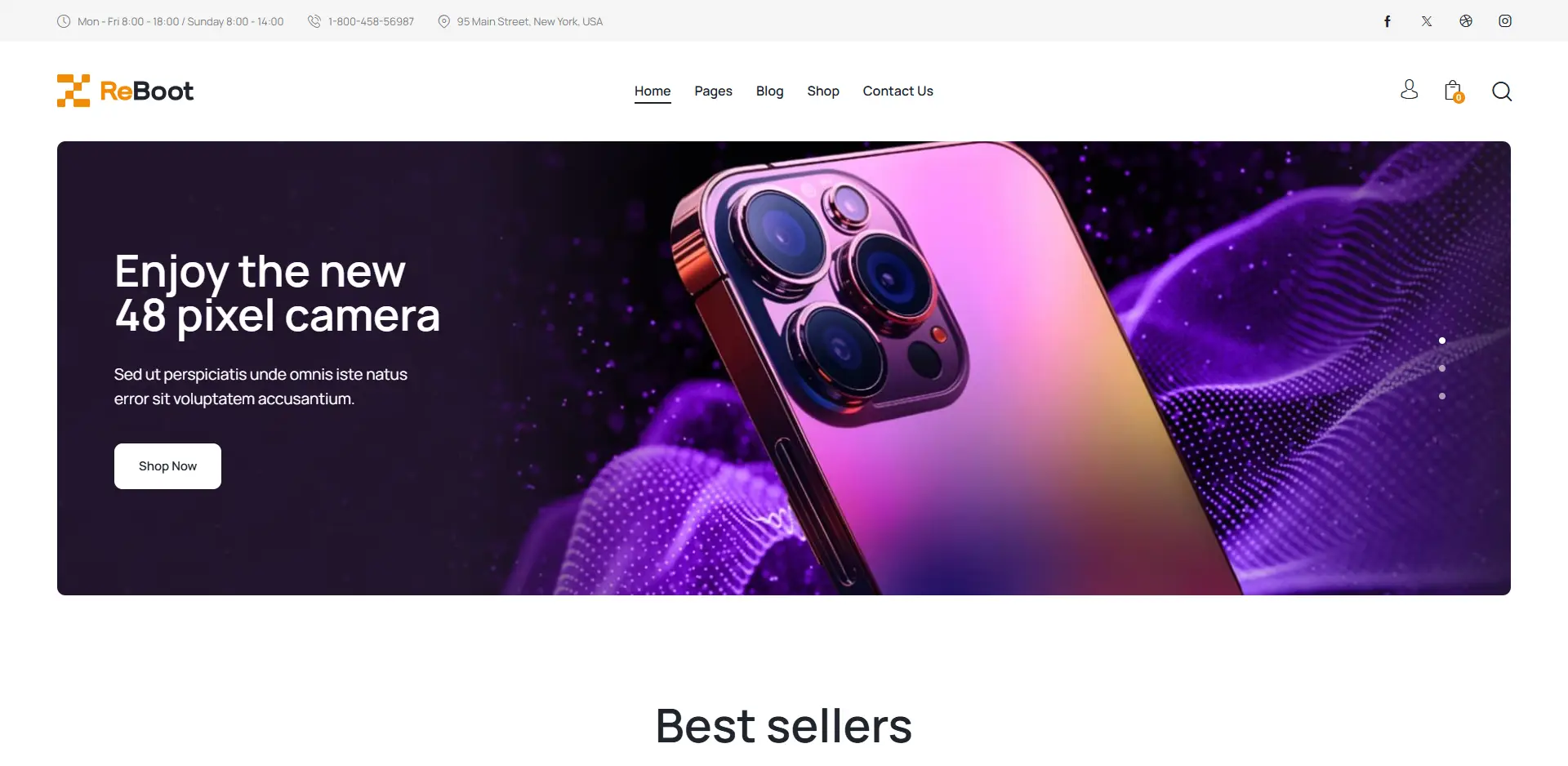Switch to the third slide dot

pyautogui.click(x=1442, y=396)
